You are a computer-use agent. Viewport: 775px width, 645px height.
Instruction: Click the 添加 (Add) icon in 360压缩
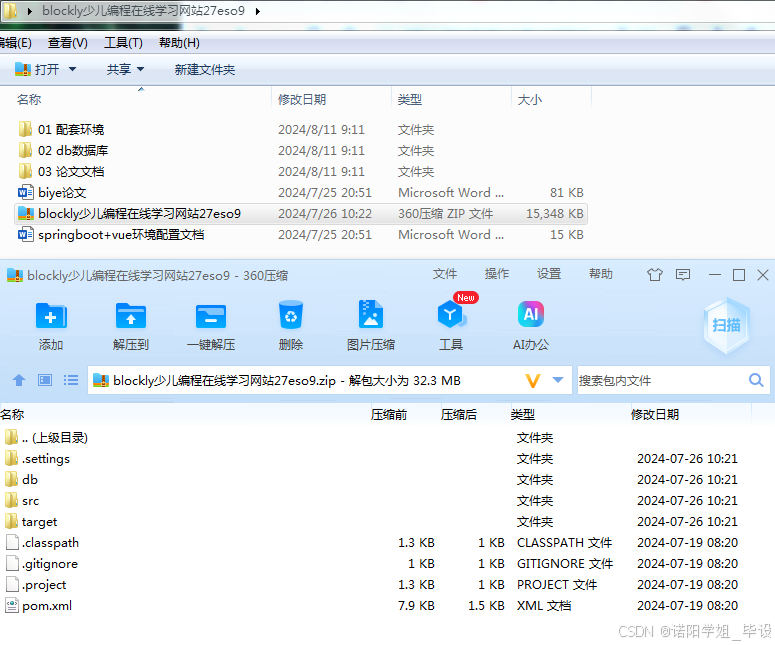click(x=51, y=316)
